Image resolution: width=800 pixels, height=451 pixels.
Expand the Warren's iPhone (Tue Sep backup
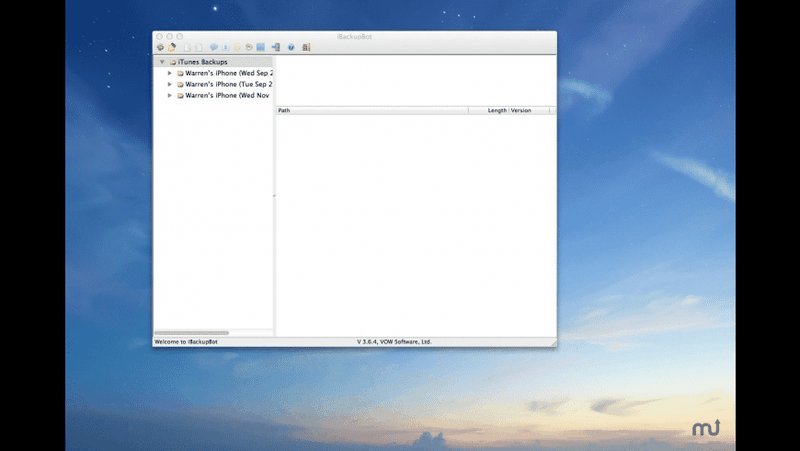170,84
